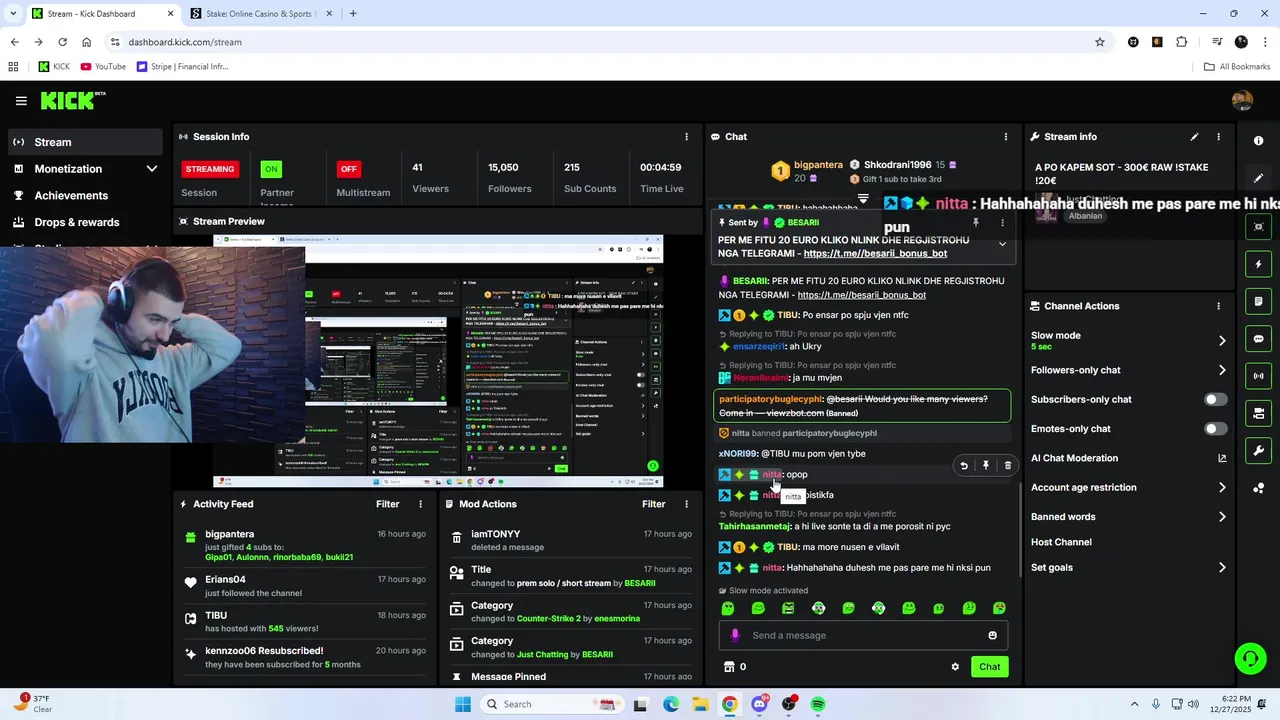Reply to nitta's opop message with arrow icon
The width and height of the screenshot is (1280, 720).
964,465
